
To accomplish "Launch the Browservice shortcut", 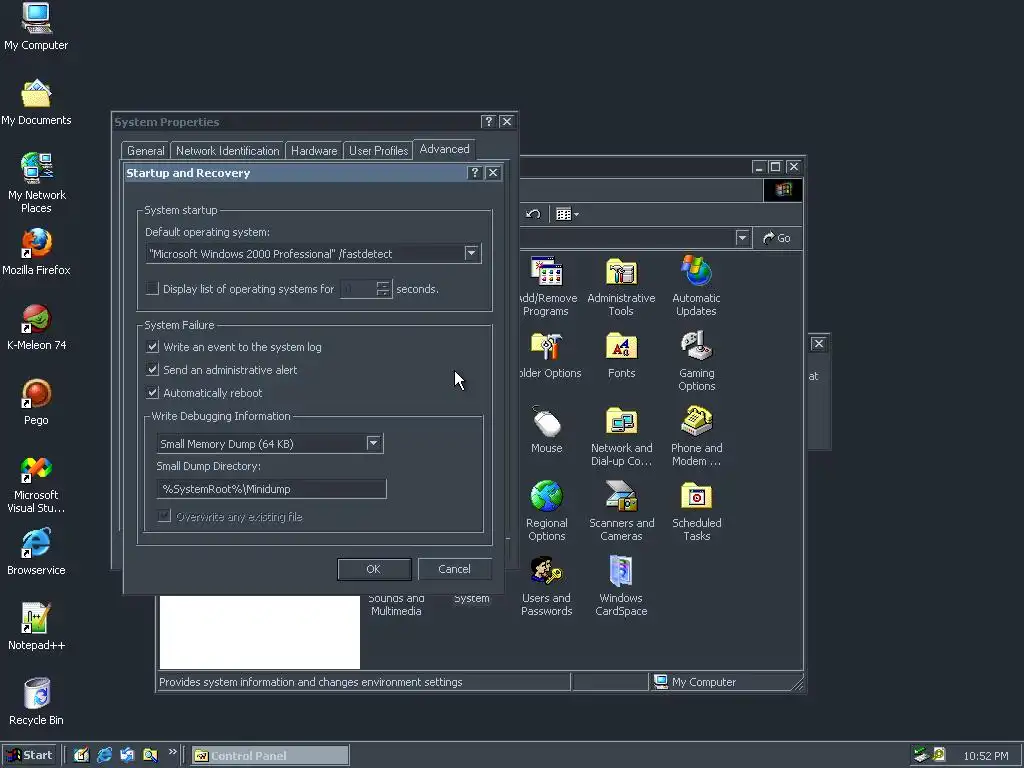I will pos(36,552).
